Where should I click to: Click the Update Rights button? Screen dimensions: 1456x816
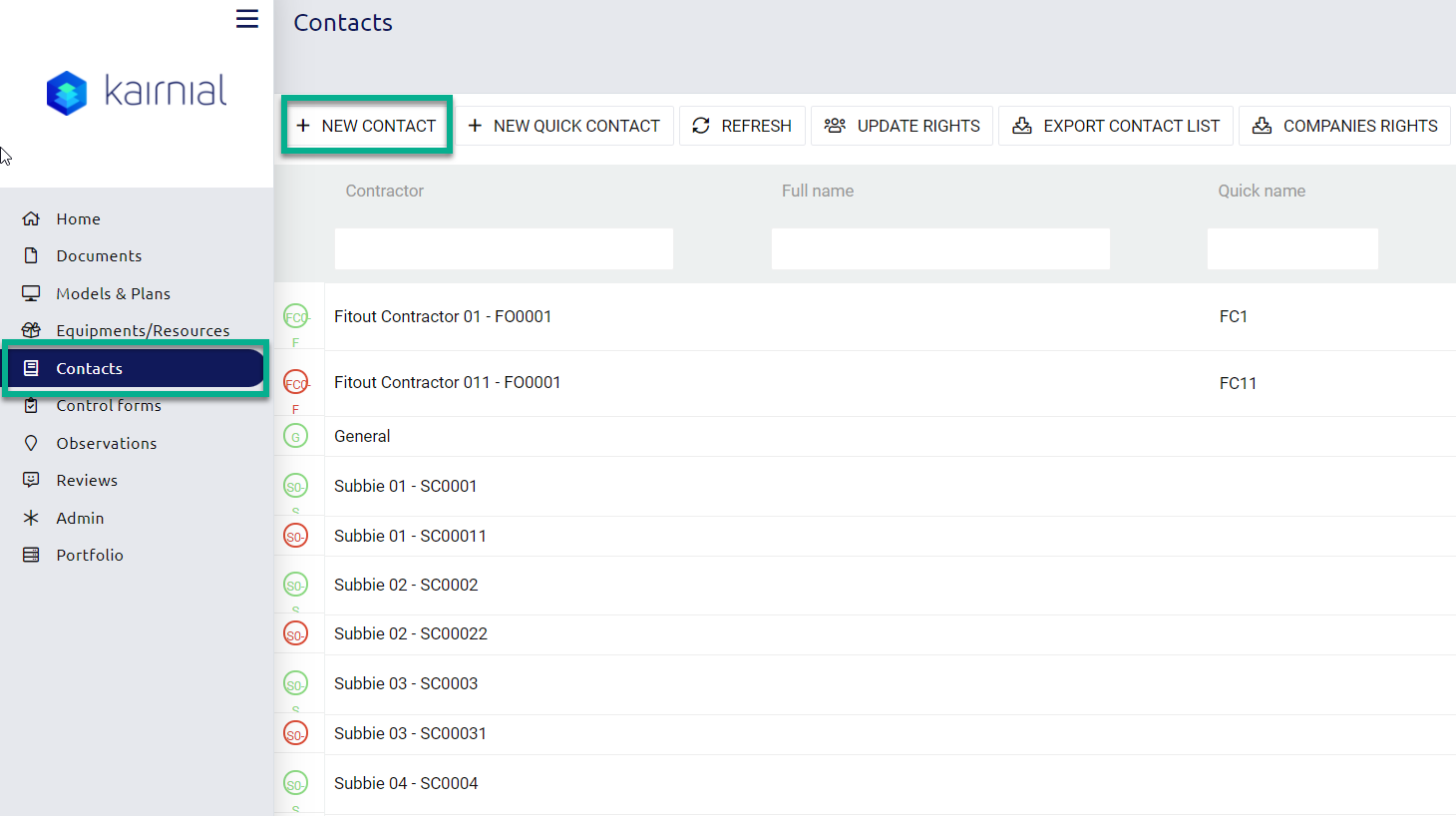click(x=902, y=126)
